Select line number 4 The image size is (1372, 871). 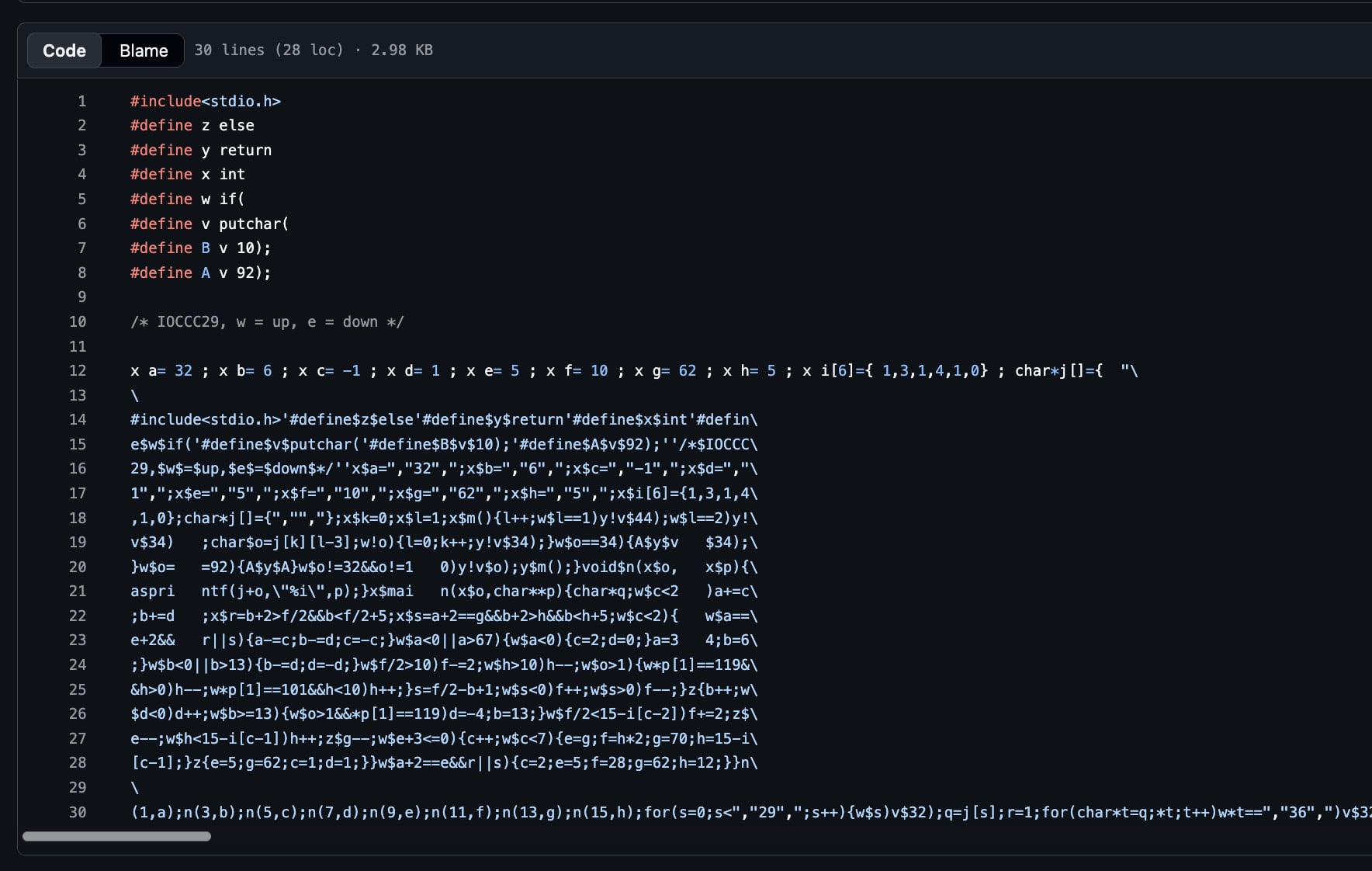click(x=81, y=174)
